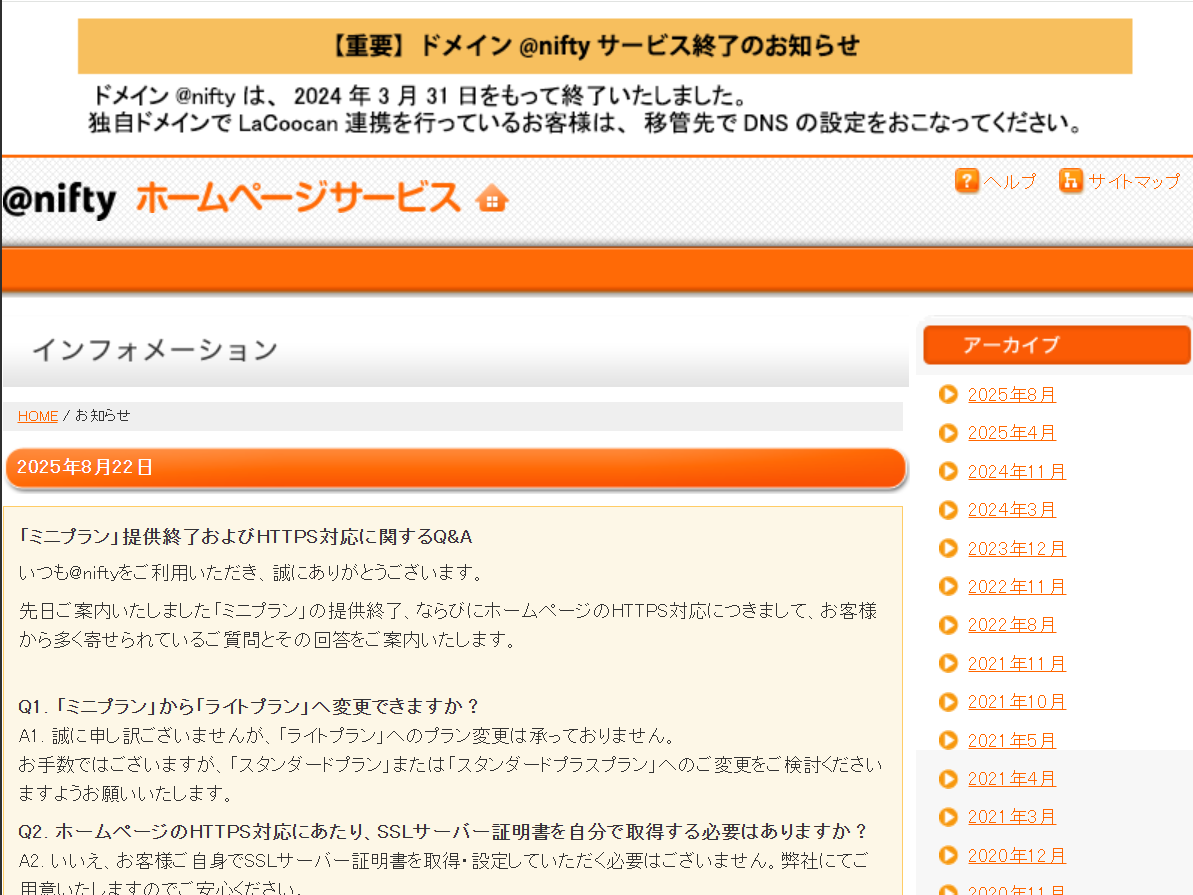
Task: Open the ヘルプ link
Action: pyautogui.click(x=1011, y=181)
